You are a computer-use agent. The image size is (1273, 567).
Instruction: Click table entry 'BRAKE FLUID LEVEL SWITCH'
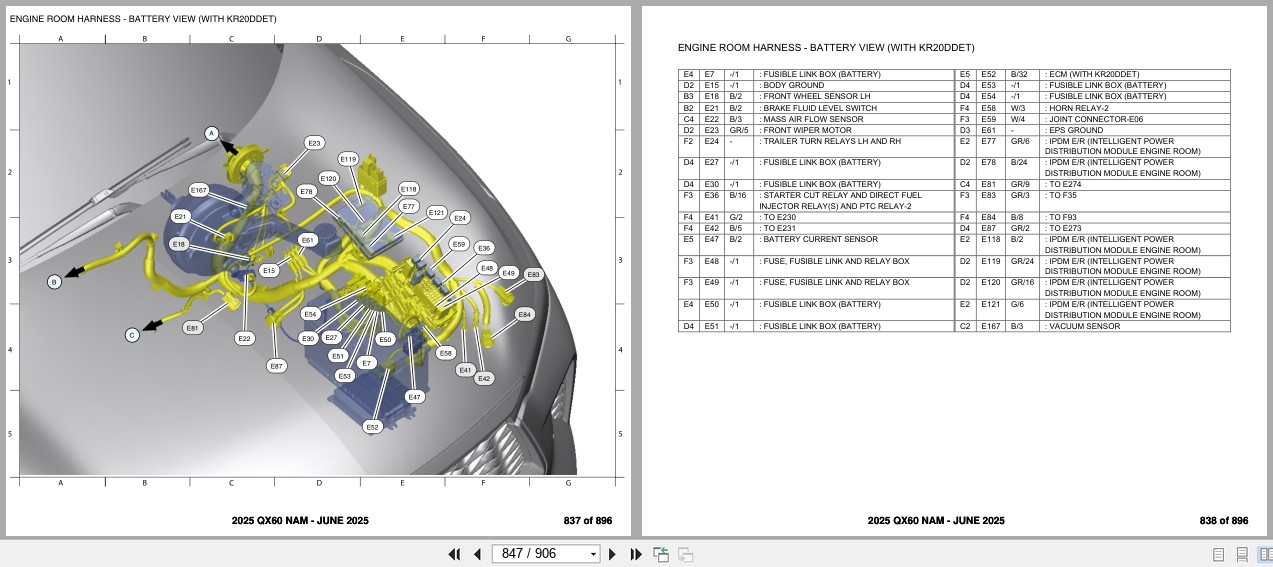(818, 107)
